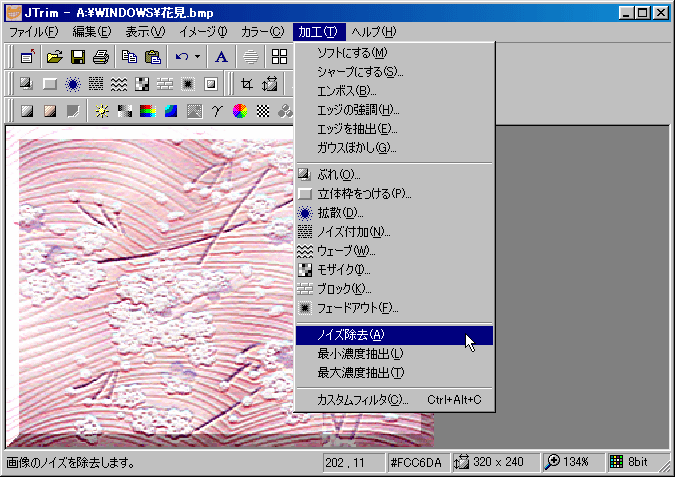Click the diffusion toolbar icon
675x477 pixels.
pos(73,84)
